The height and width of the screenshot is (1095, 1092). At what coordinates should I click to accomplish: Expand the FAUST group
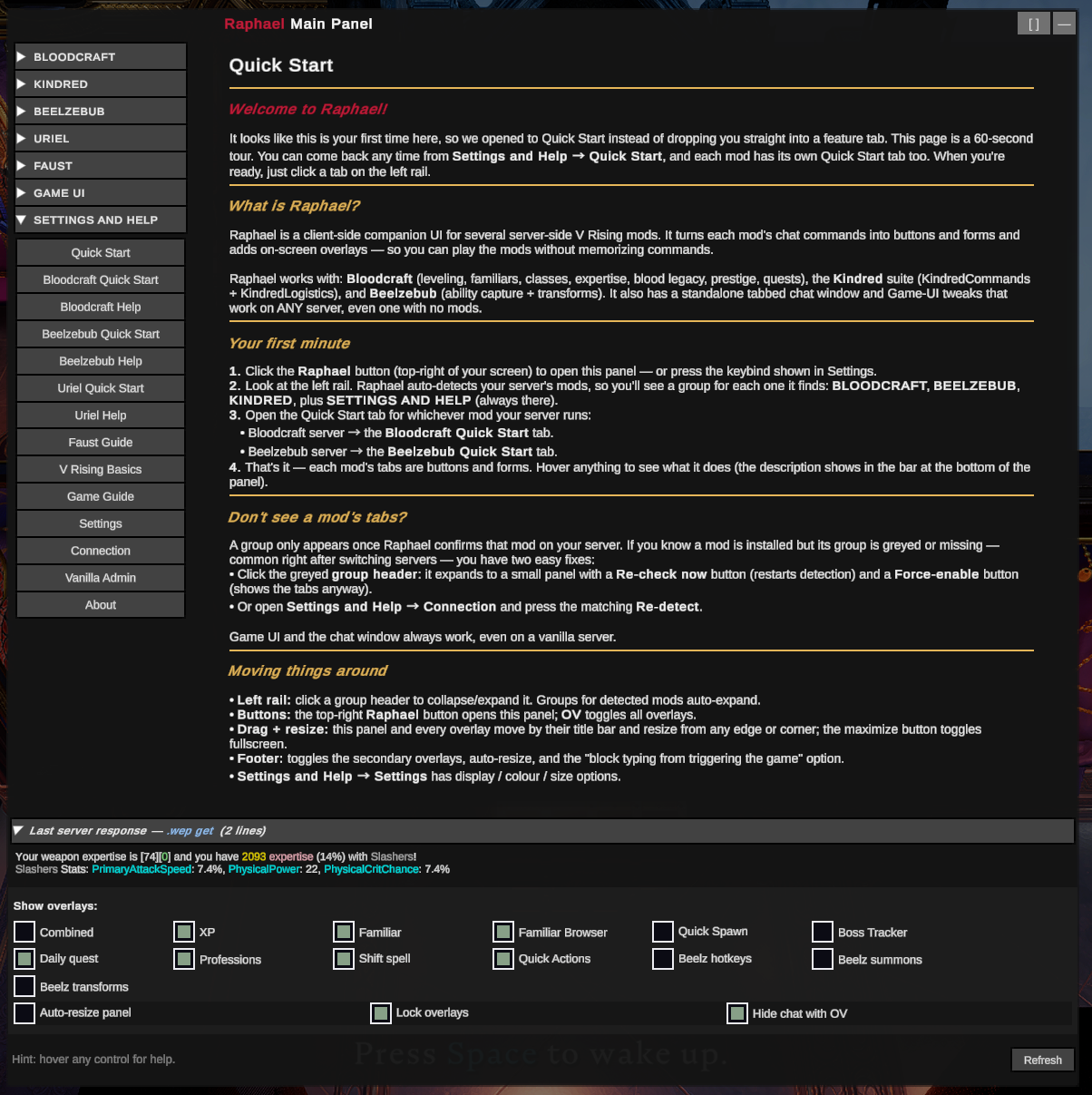101,165
